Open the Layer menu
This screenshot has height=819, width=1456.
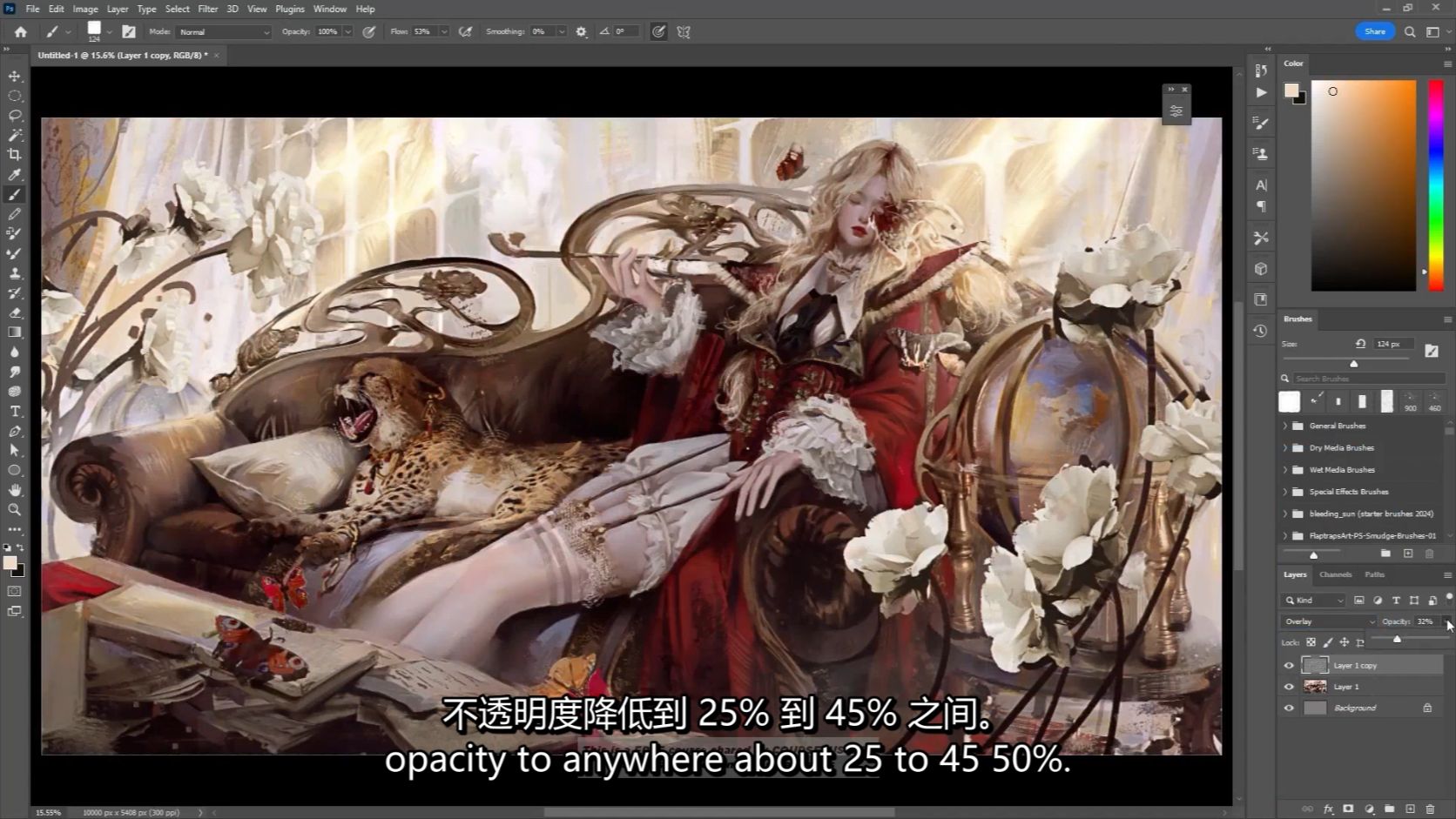pyautogui.click(x=118, y=9)
